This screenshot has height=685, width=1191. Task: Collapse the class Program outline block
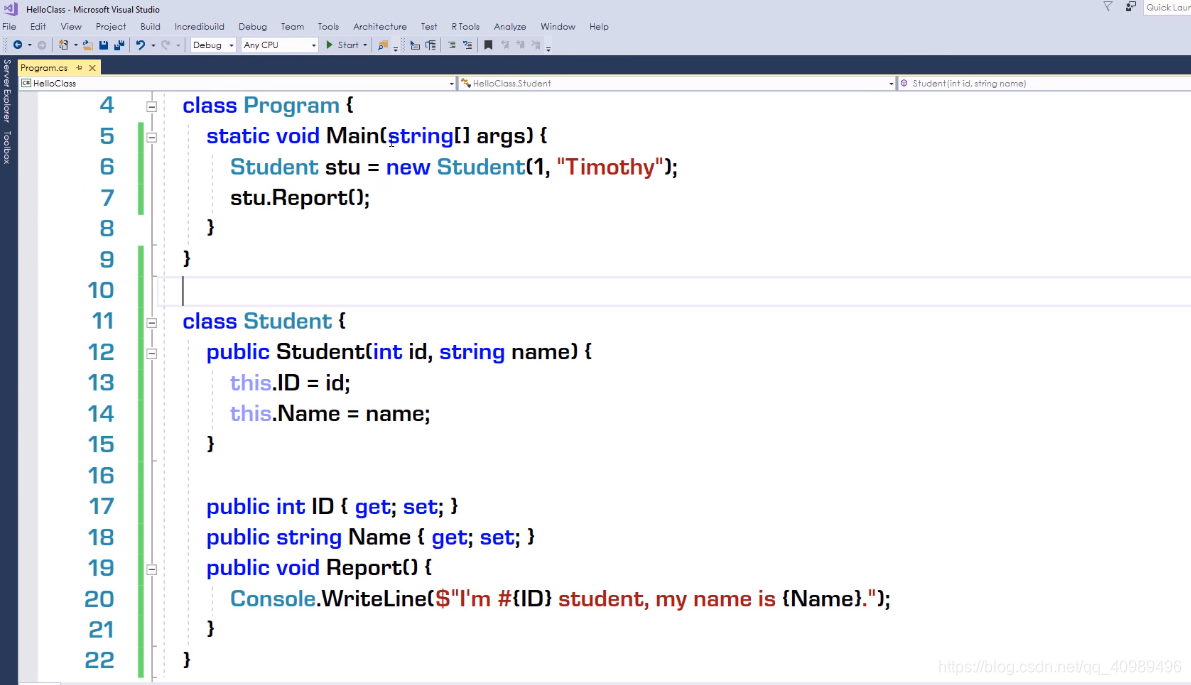(x=151, y=107)
